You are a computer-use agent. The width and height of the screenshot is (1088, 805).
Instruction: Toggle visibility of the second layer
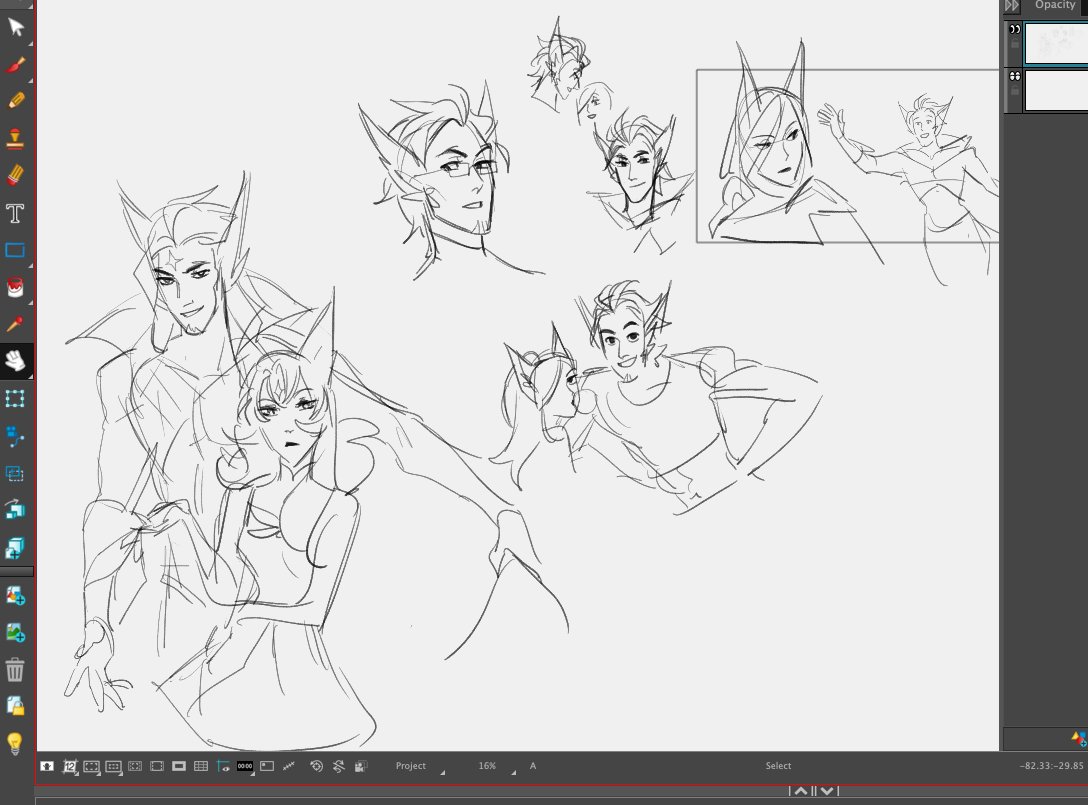tap(1014, 76)
